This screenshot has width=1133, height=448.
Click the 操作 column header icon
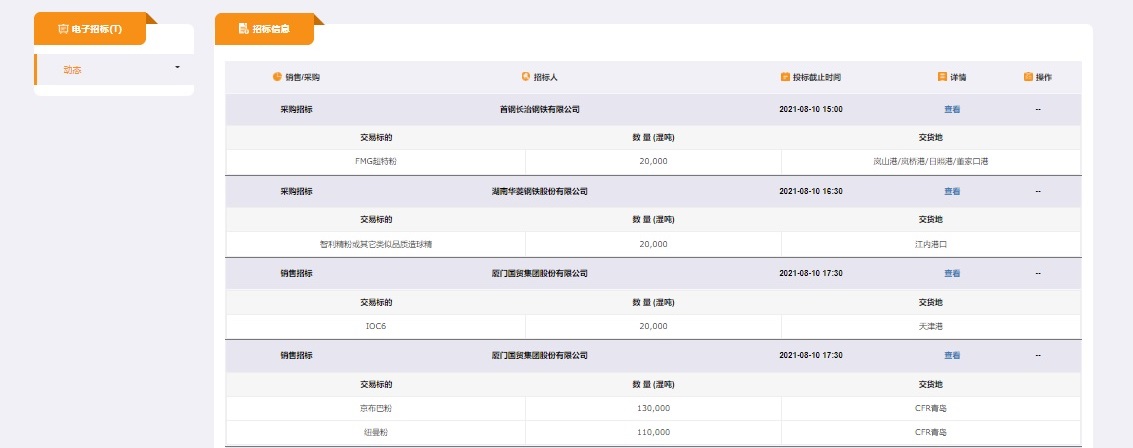[1028, 77]
